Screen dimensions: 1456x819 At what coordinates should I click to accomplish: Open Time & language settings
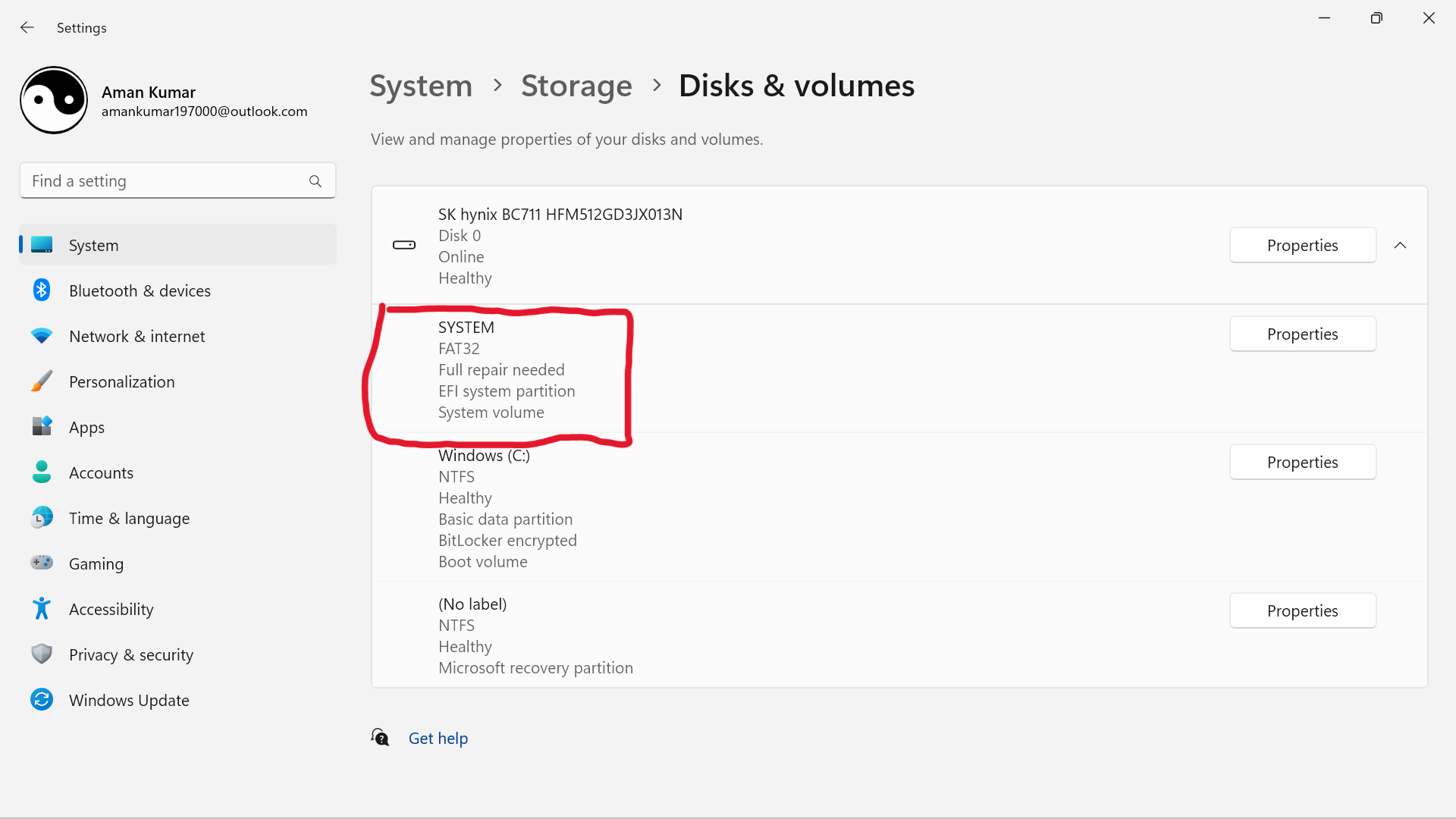coord(177,518)
